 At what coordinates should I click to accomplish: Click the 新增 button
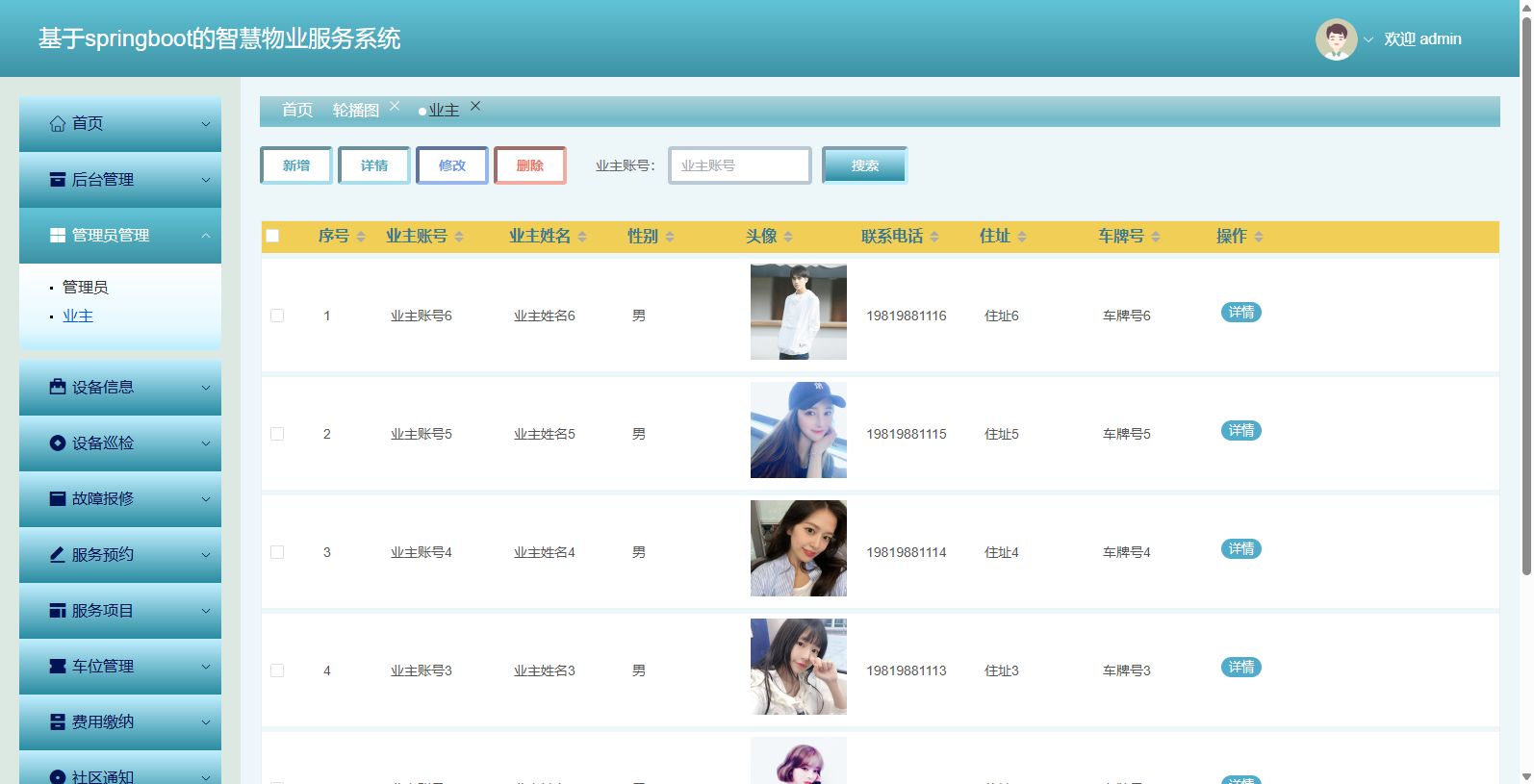click(296, 165)
